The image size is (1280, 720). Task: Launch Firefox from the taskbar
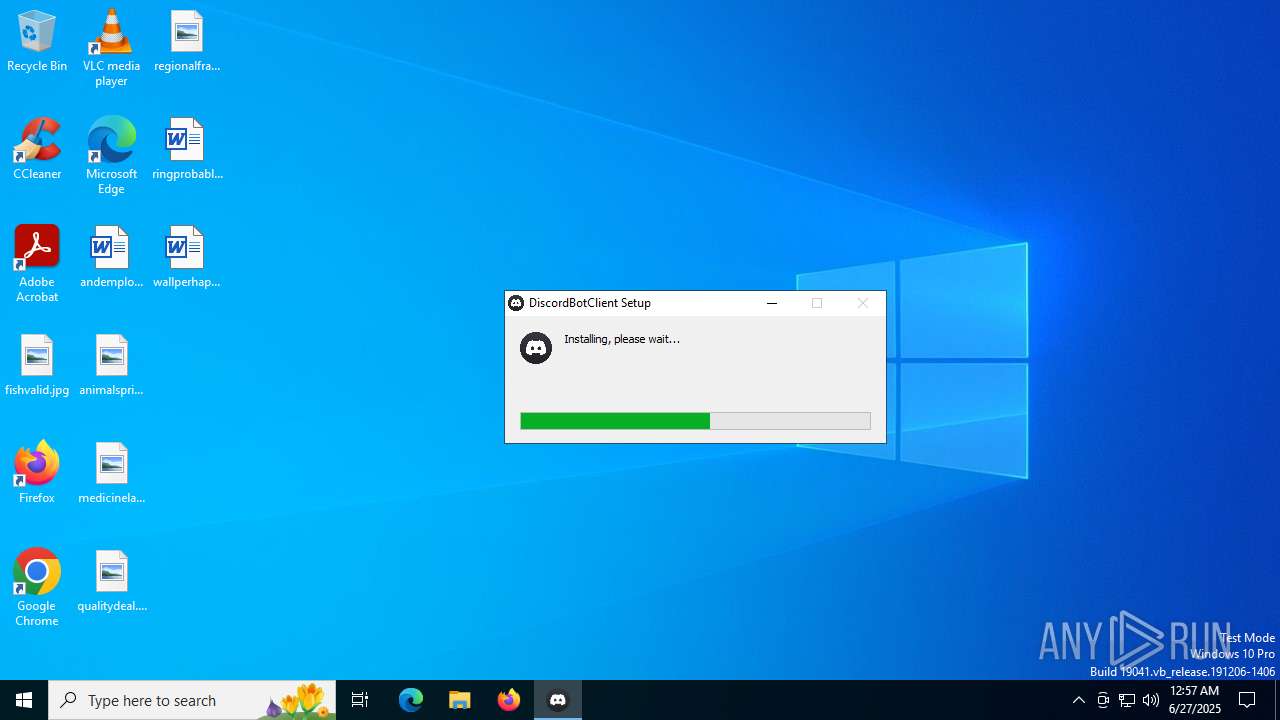[509, 700]
